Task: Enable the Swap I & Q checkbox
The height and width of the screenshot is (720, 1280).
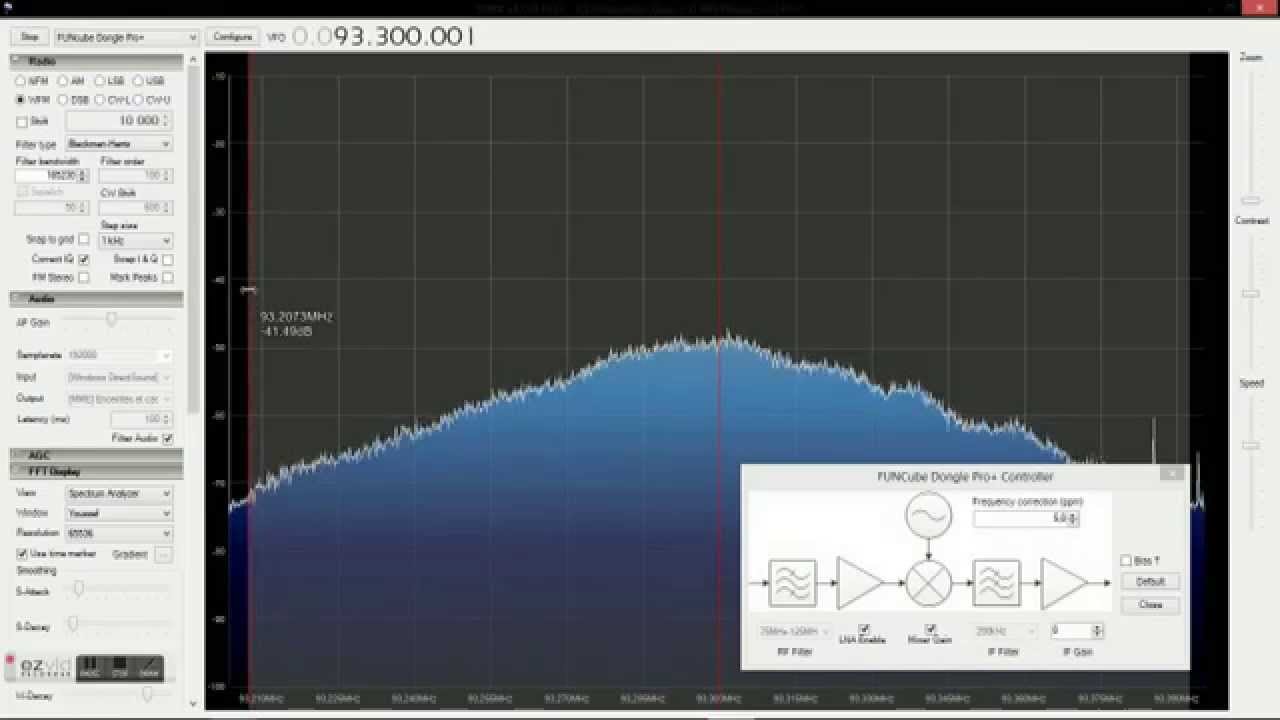Action: click(x=167, y=259)
